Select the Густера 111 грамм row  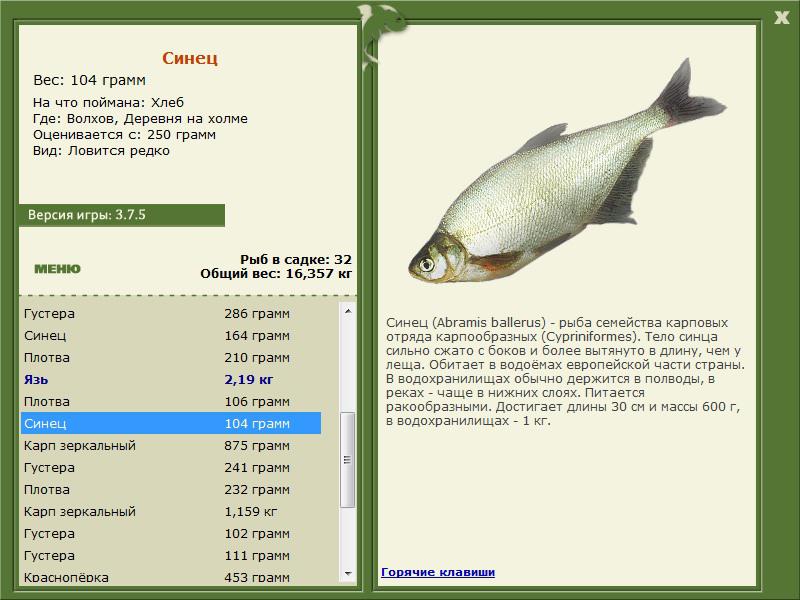pos(171,555)
